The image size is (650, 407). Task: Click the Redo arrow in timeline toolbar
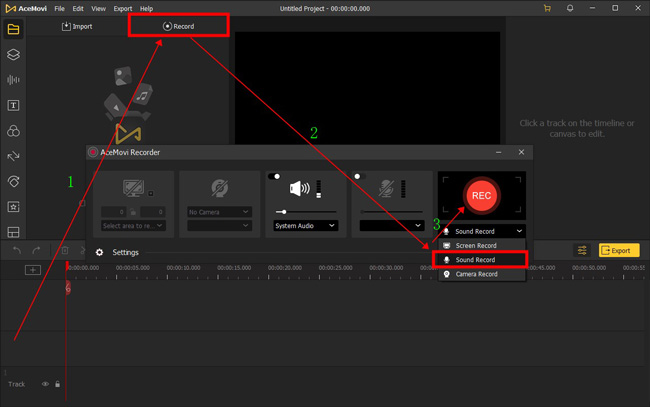point(36,250)
